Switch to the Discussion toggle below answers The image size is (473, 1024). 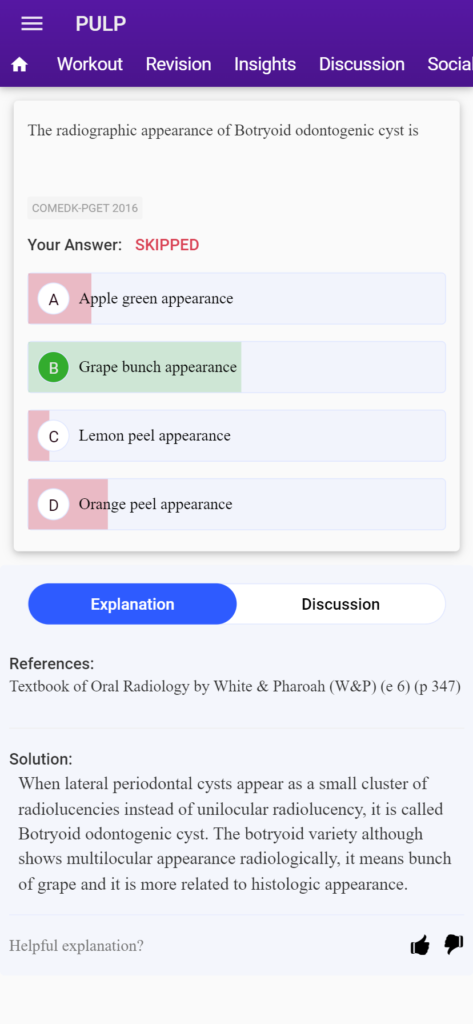click(340, 604)
